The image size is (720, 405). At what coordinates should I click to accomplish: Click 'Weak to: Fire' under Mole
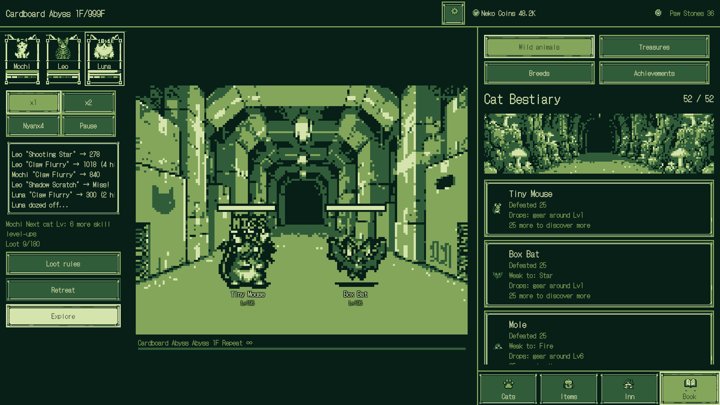[531, 346]
